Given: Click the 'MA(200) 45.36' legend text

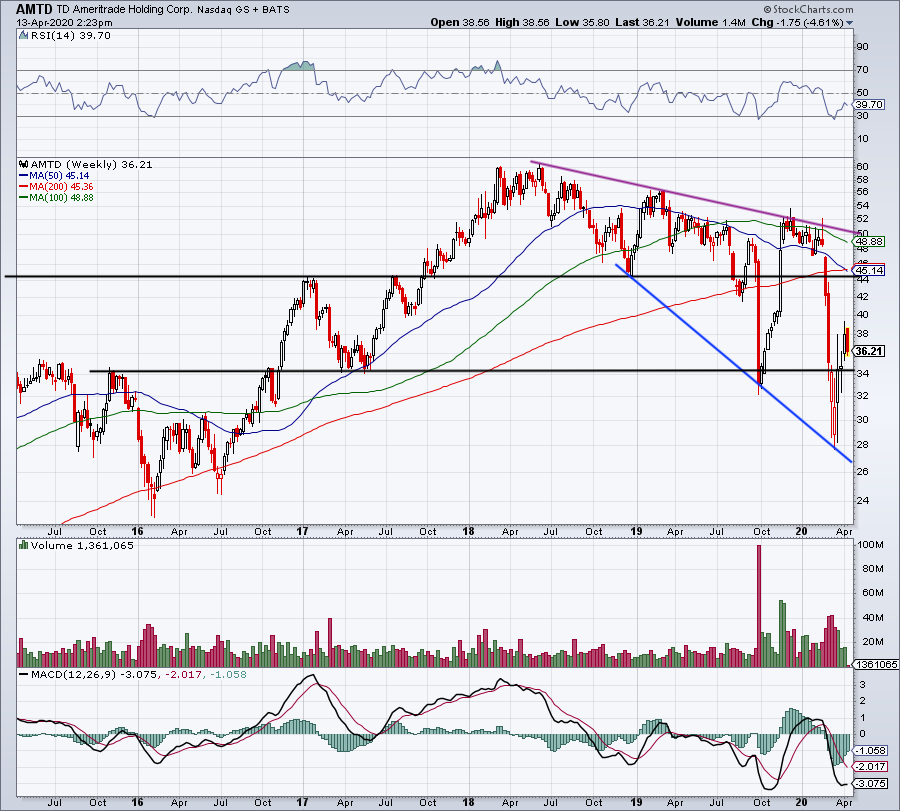Looking at the screenshot, I should point(61,187).
